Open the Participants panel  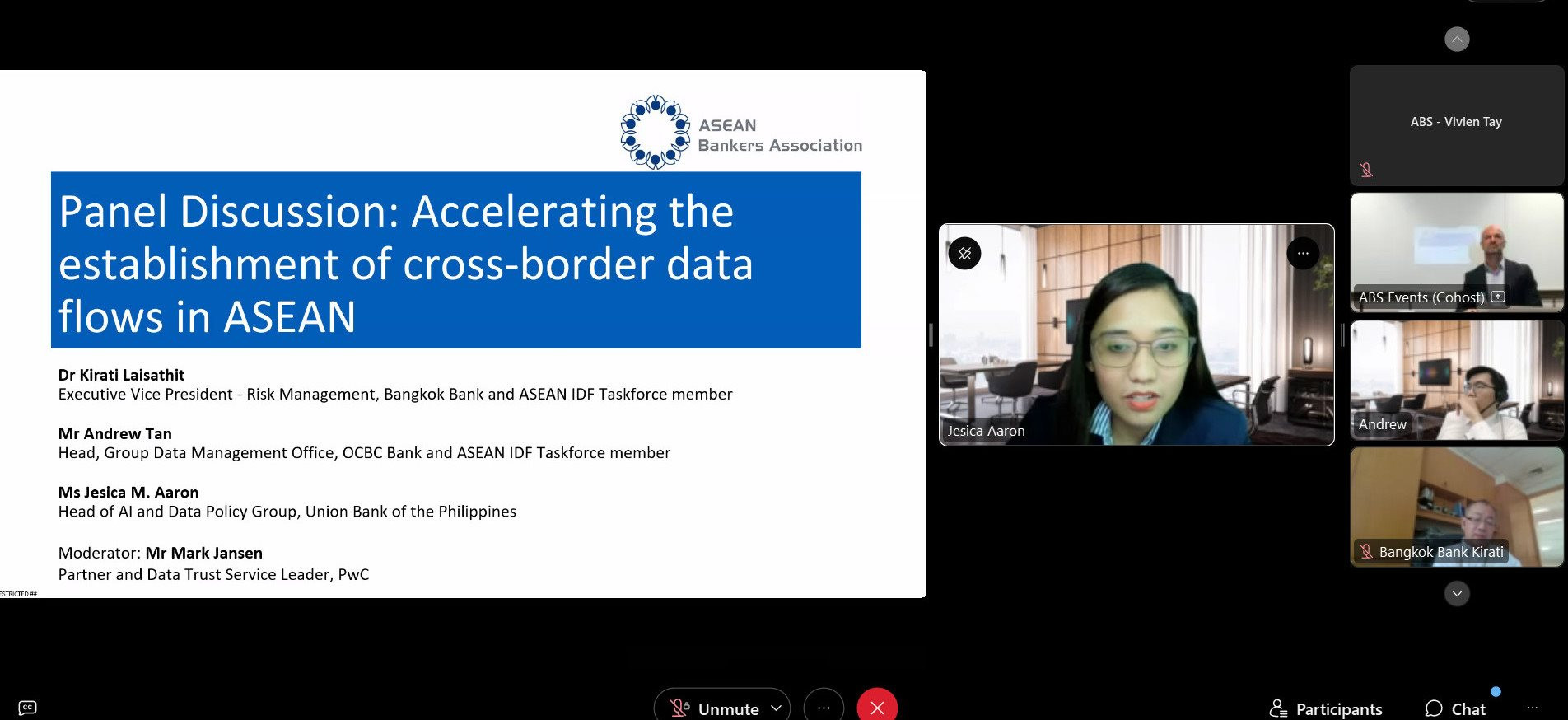1326,708
